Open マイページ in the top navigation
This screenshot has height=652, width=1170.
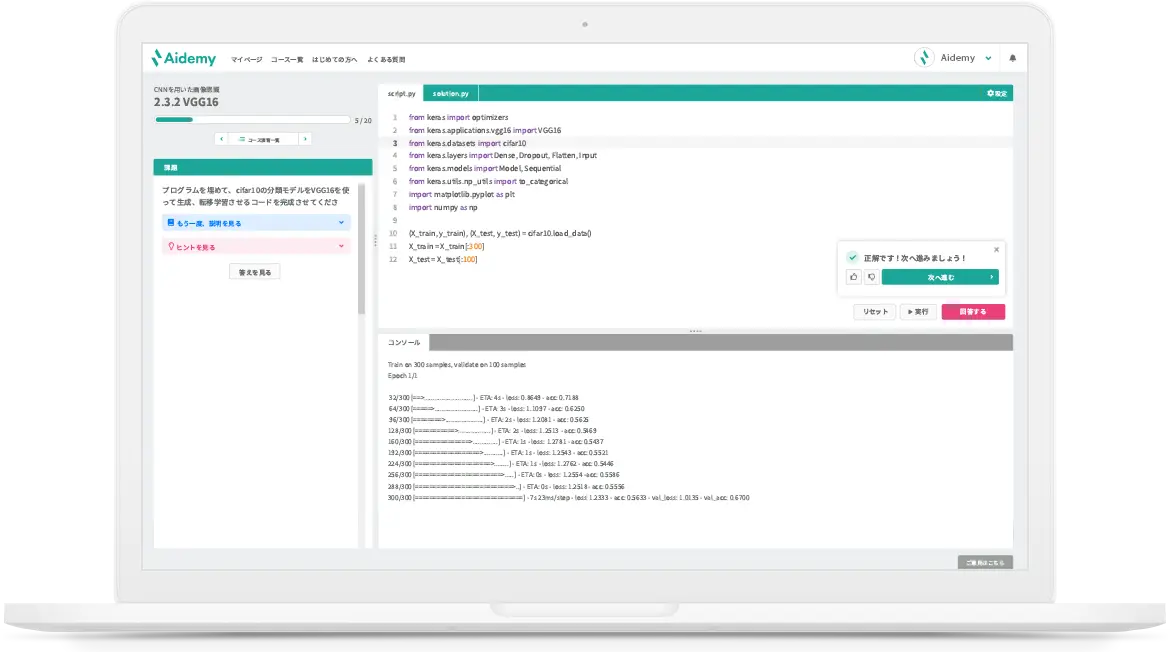pyautogui.click(x=246, y=59)
